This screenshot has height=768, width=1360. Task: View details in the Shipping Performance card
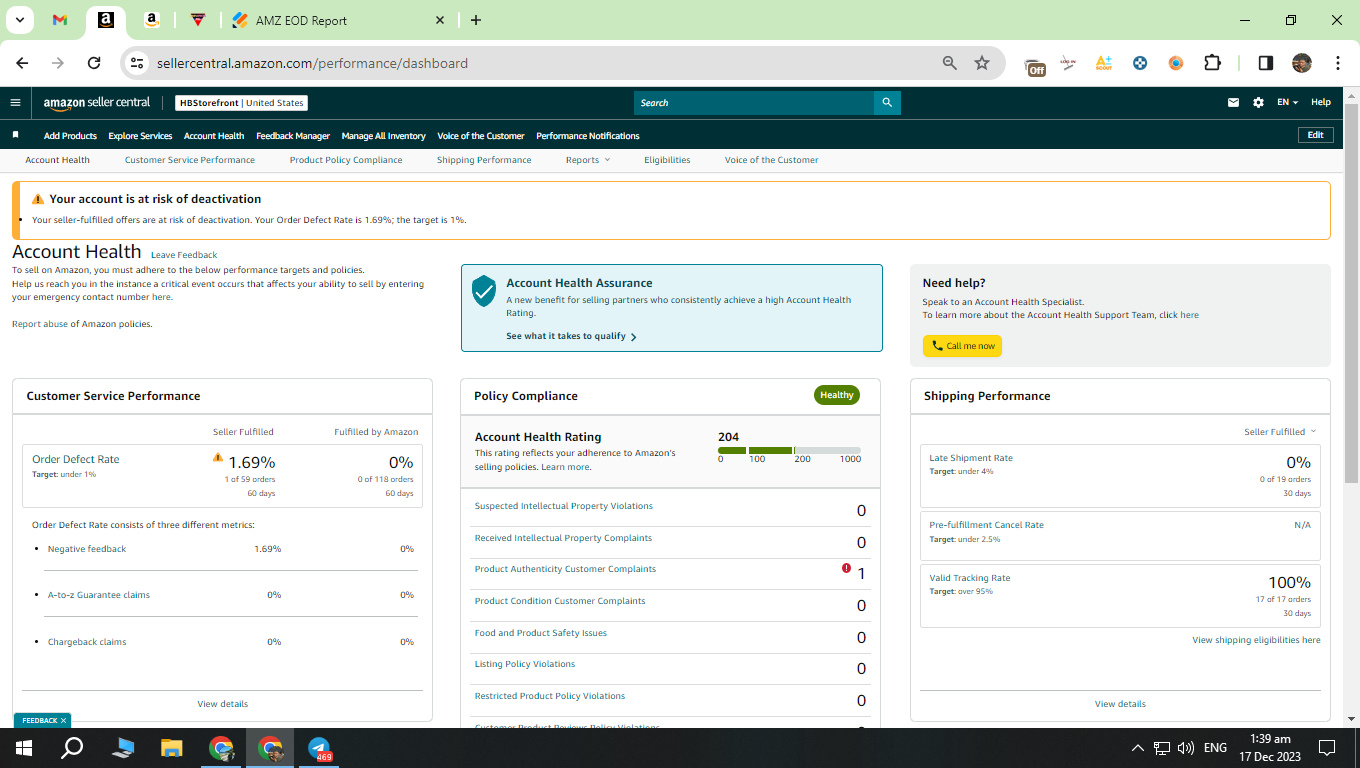coord(1120,704)
